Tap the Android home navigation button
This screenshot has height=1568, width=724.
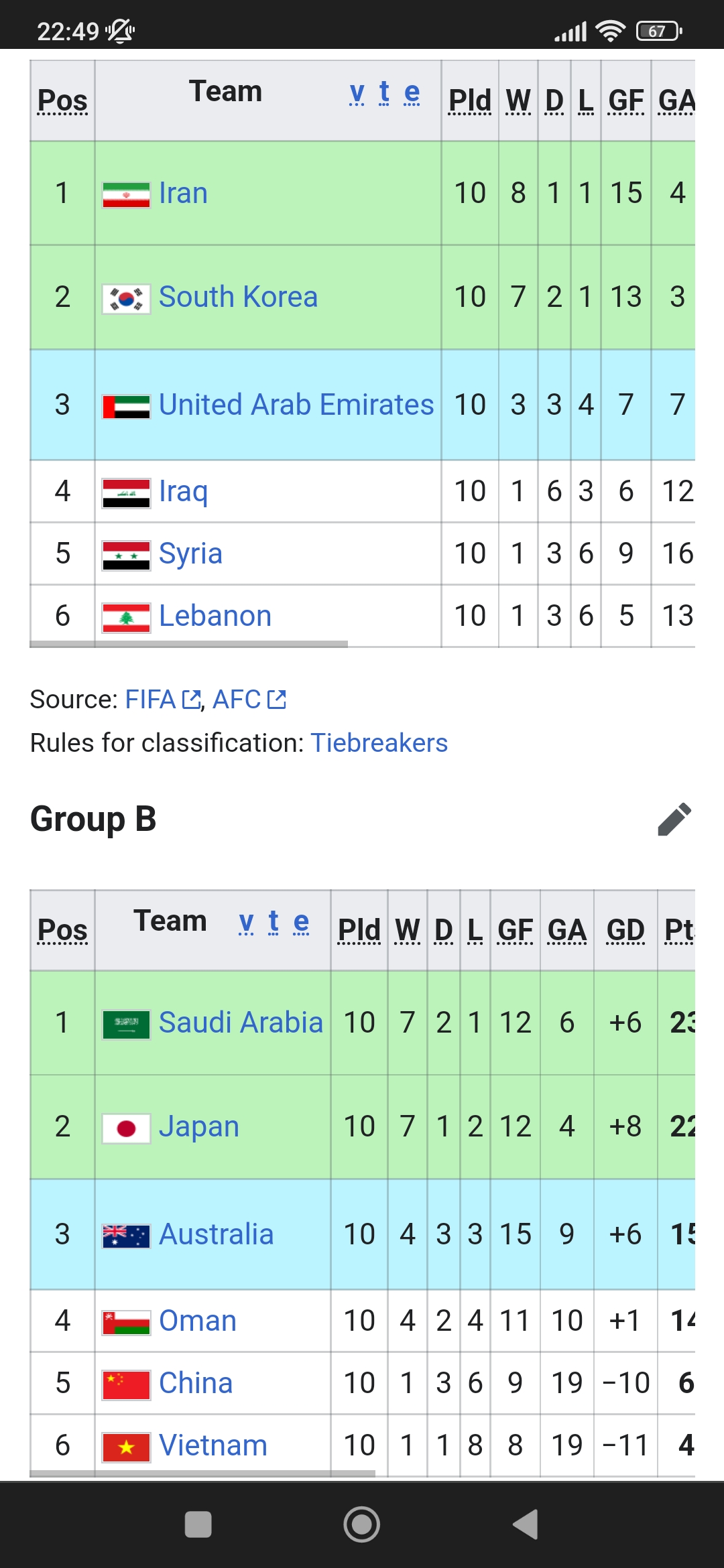(362, 1524)
